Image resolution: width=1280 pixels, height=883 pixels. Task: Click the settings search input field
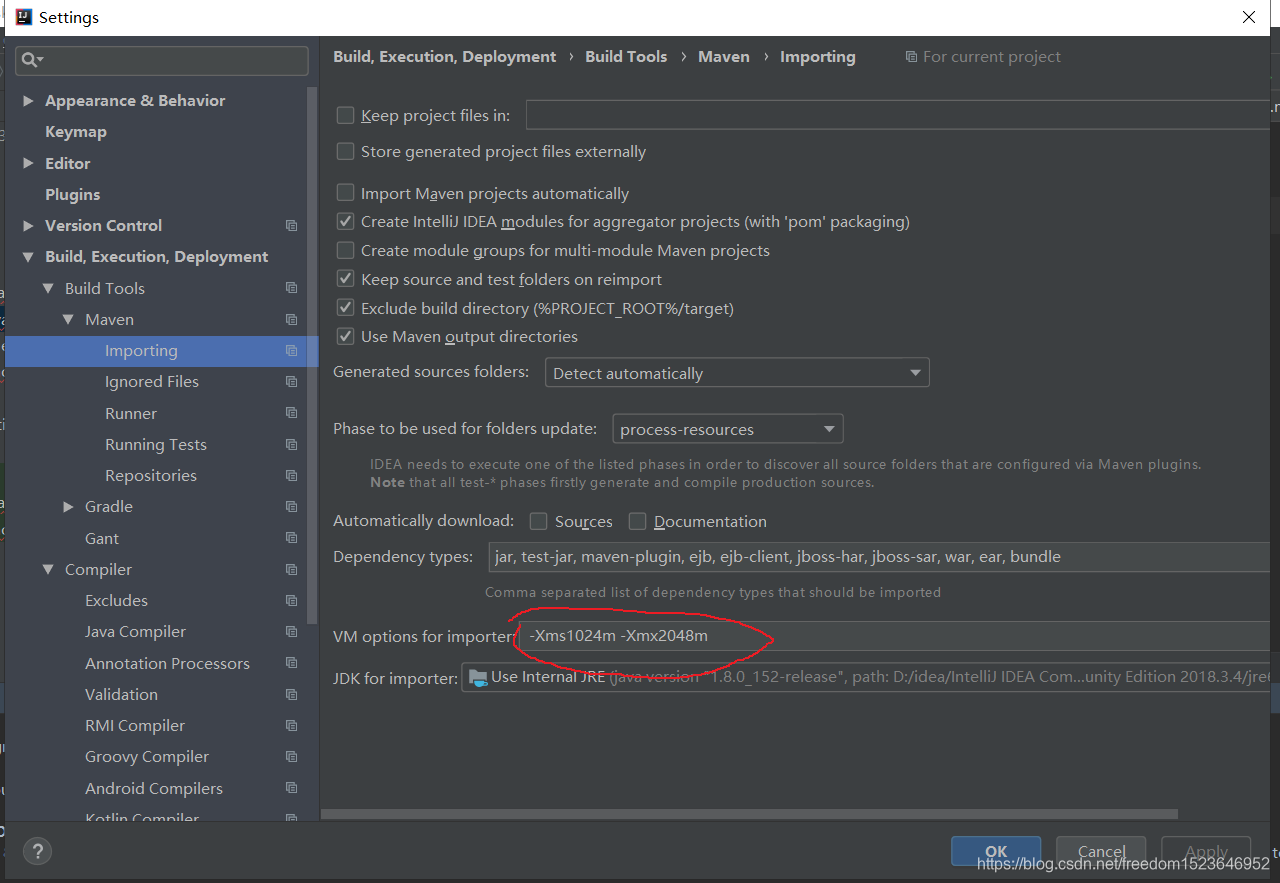coord(162,60)
